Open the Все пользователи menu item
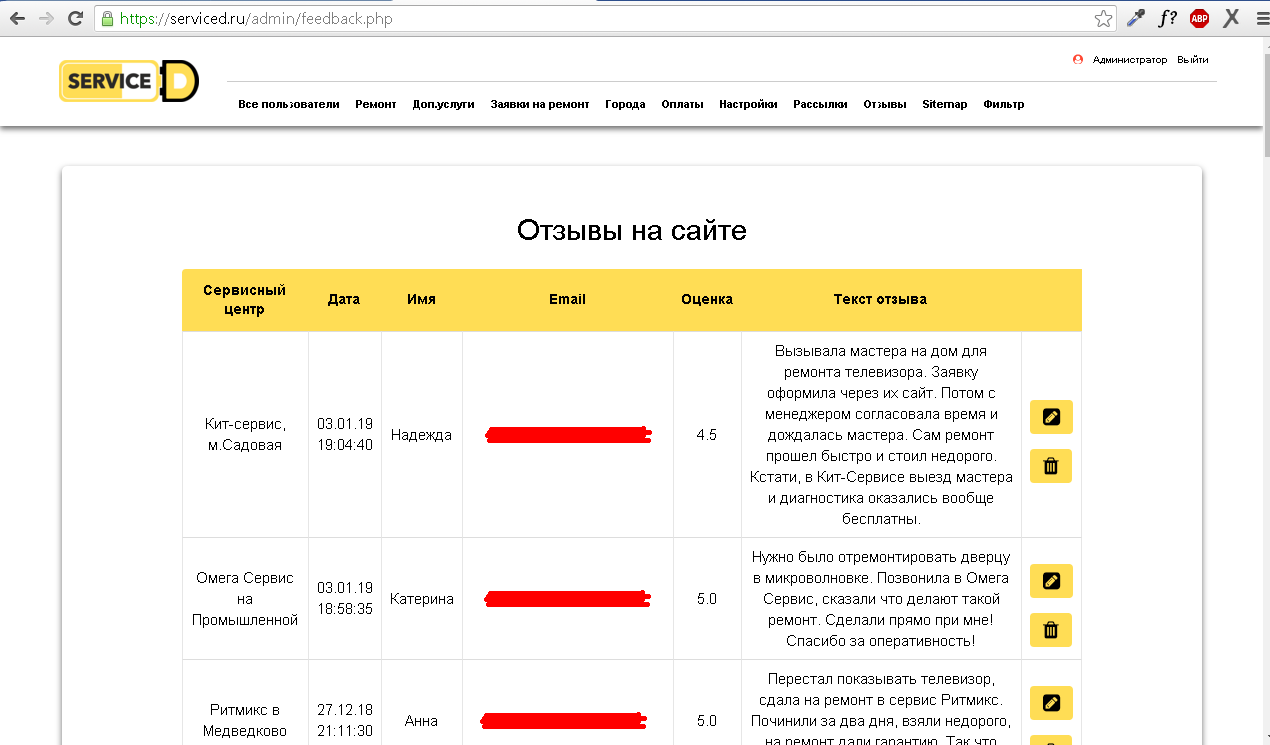The width and height of the screenshot is (1270, 745). tap(289, 104)
